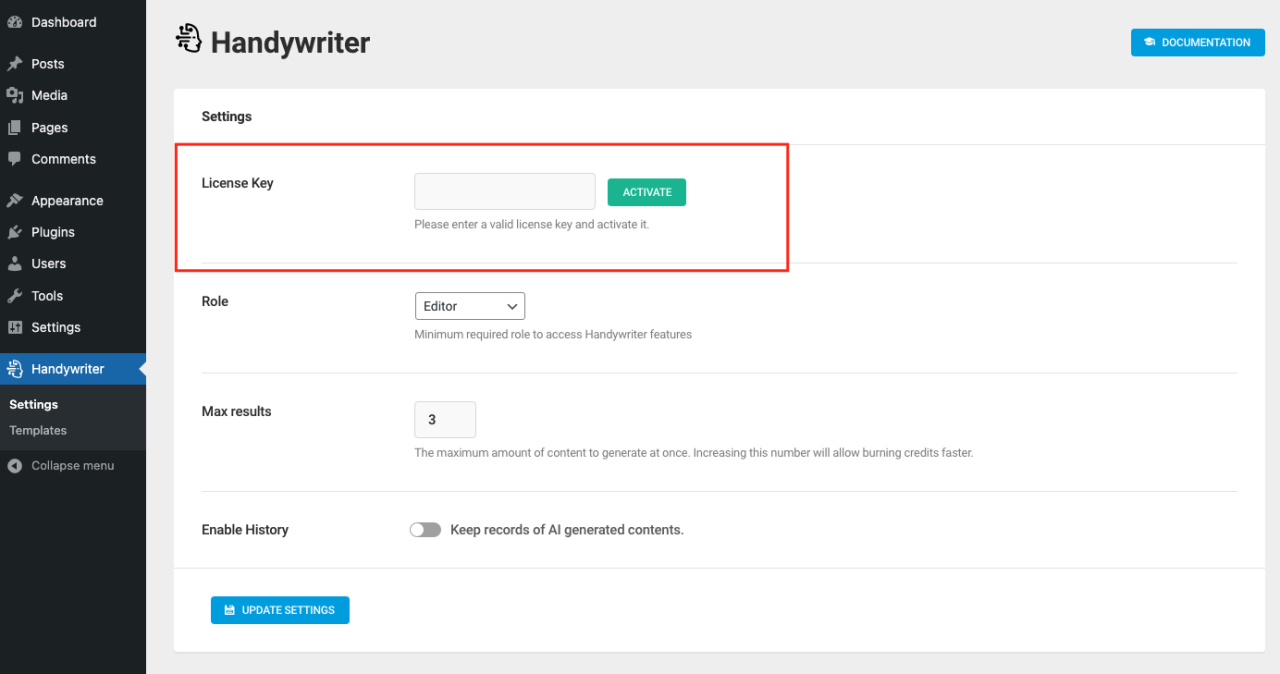Open the DOCUMENTATION page
The image size is (1280, 674).
(x=1197, y=42)
